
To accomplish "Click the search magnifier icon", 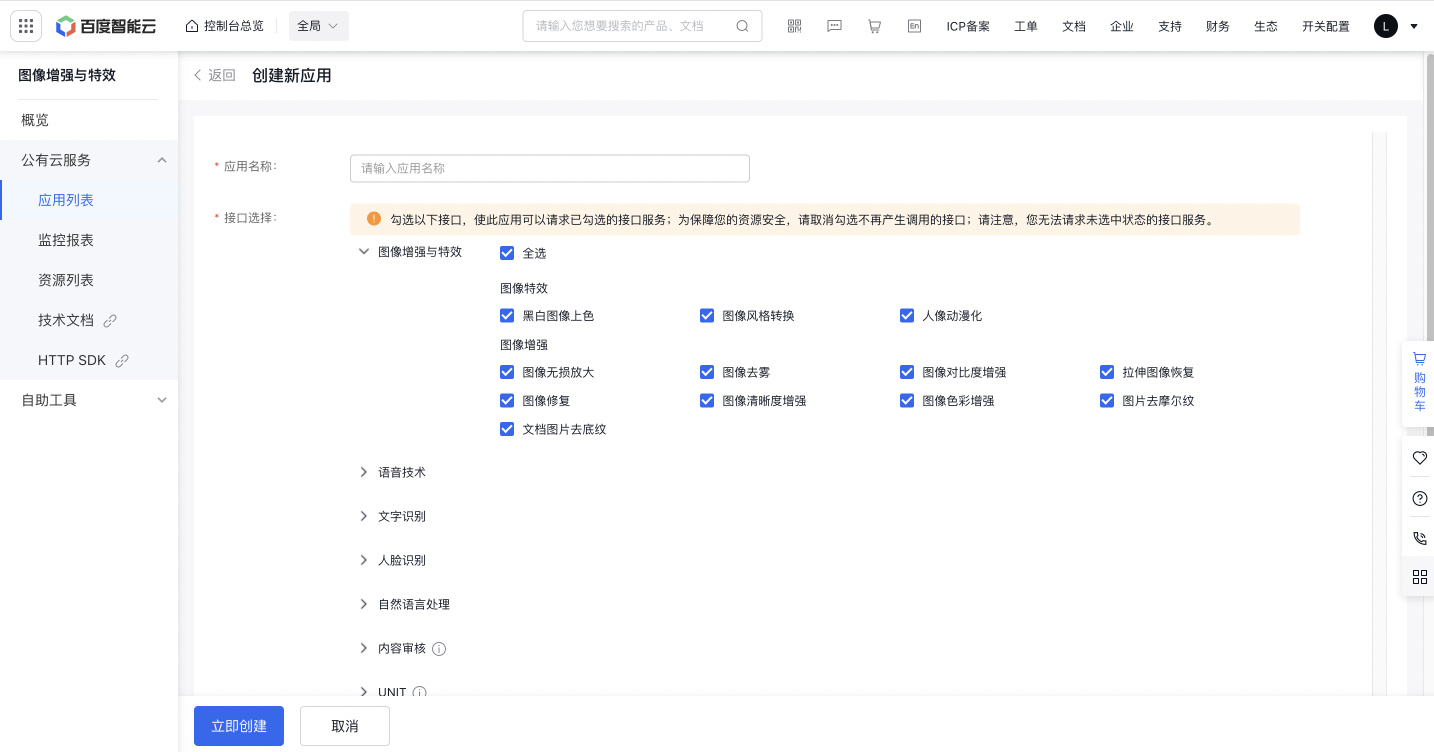I will pyautogui.click(x=742, y=26).
